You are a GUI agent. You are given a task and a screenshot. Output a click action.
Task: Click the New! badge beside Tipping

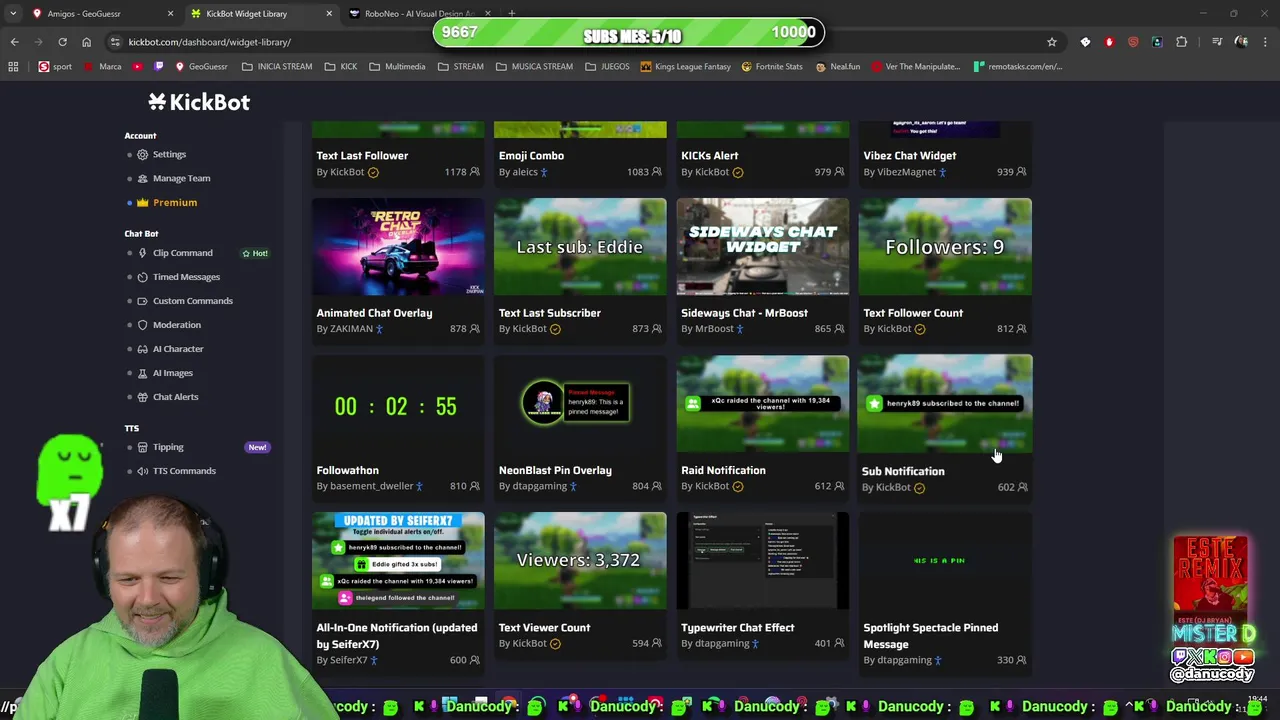[x=257, y=447]
